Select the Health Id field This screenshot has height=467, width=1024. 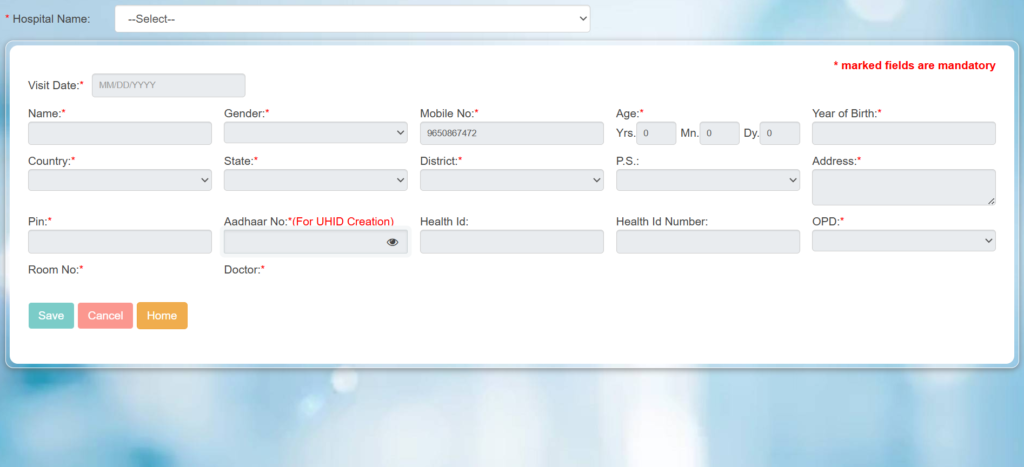(x=511, y=242)
